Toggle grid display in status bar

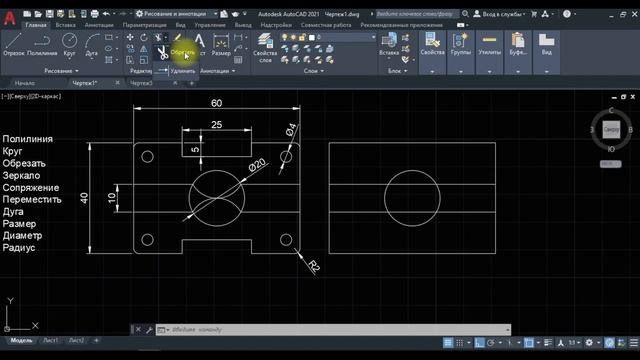[x=448, y=342]
